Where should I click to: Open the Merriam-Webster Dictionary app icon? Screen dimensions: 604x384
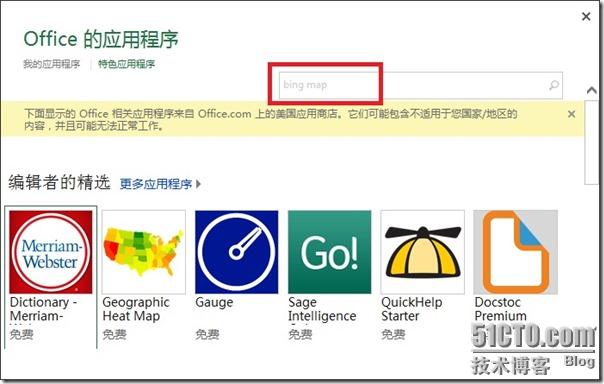click(x=51, y=252)
